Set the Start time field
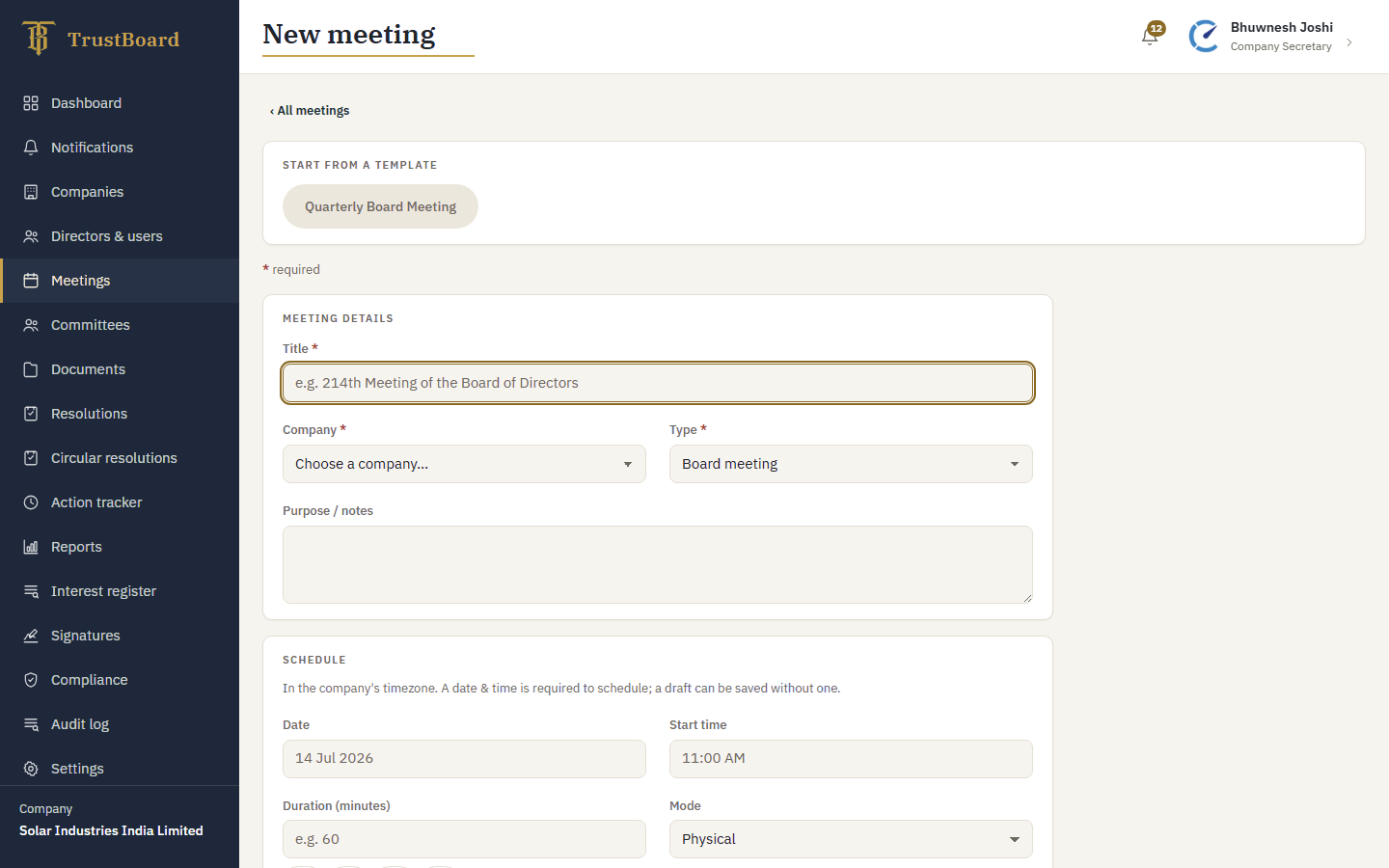The image size is (1389, 868). pyautogui.click(x=851, y=759)
